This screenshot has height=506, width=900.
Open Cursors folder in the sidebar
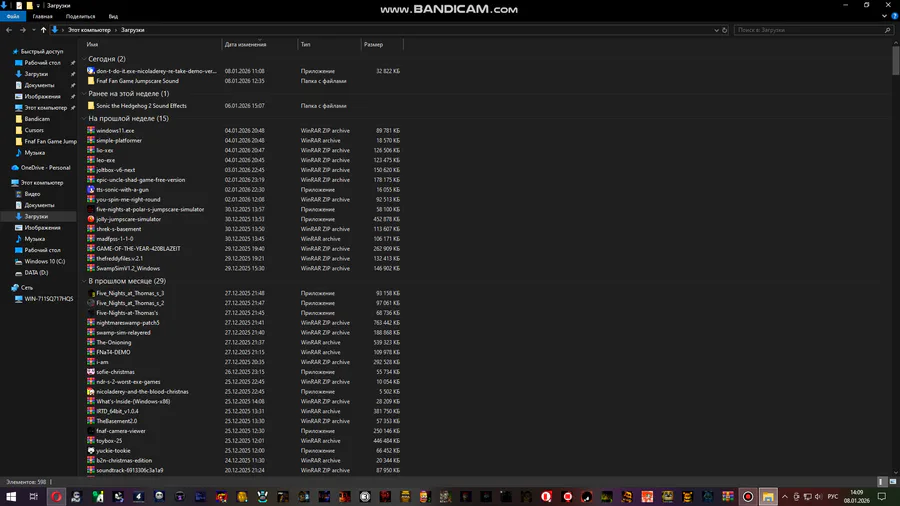29,130
